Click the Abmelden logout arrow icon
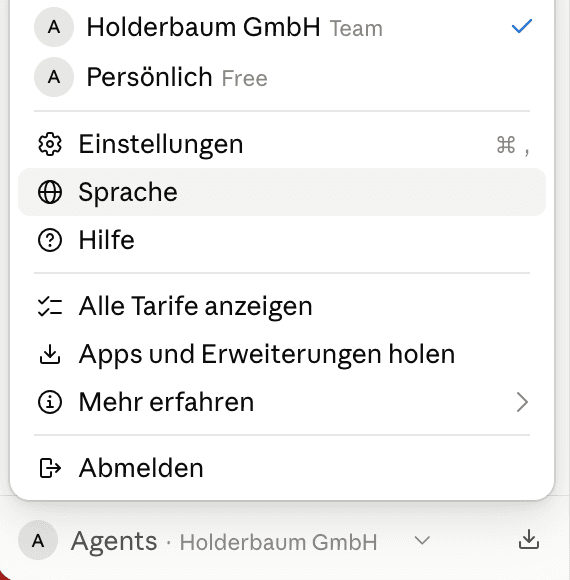 pos(50,468)
